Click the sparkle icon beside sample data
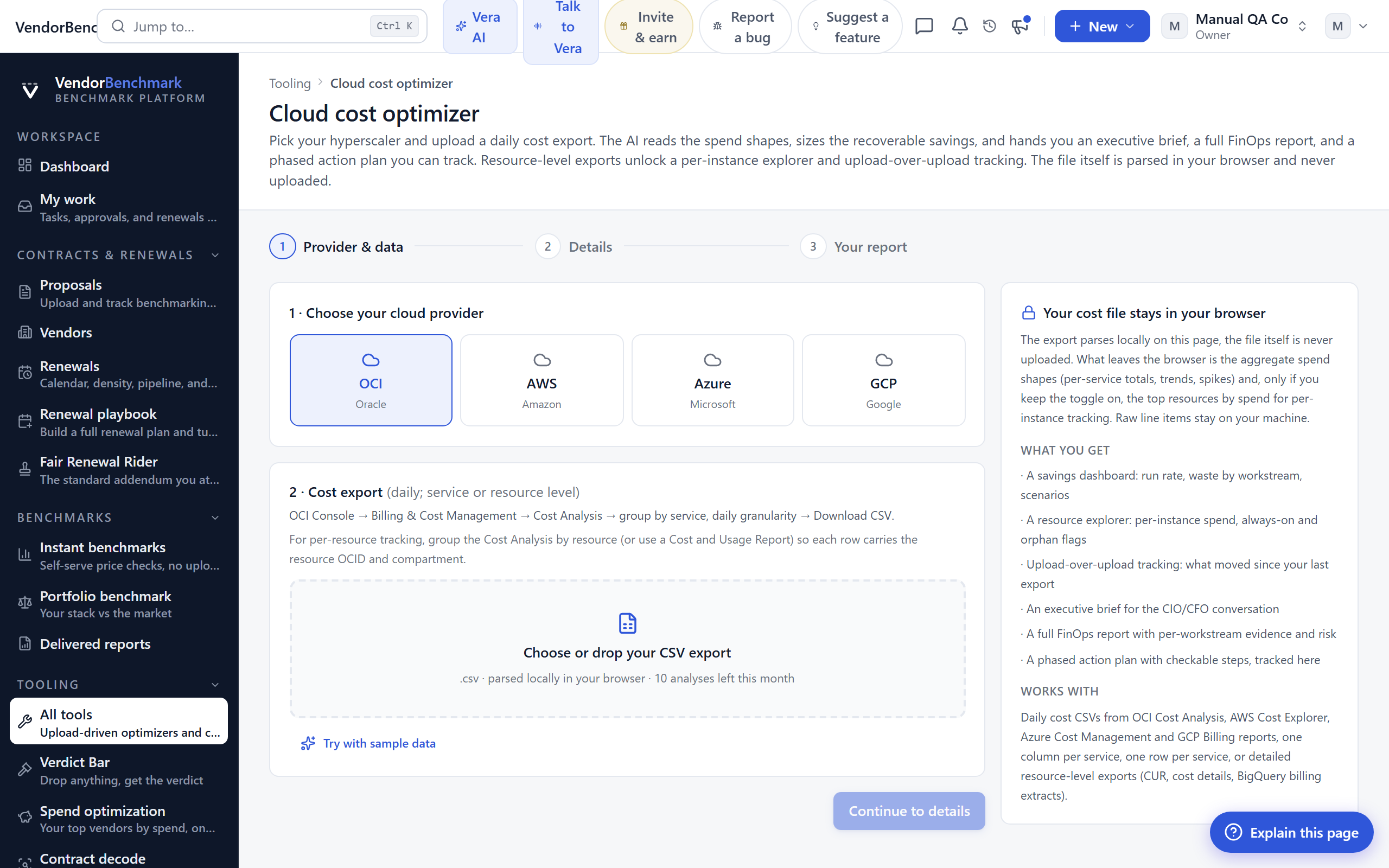1389x868 pixels. pyautogui.click(x=308, y=743)
